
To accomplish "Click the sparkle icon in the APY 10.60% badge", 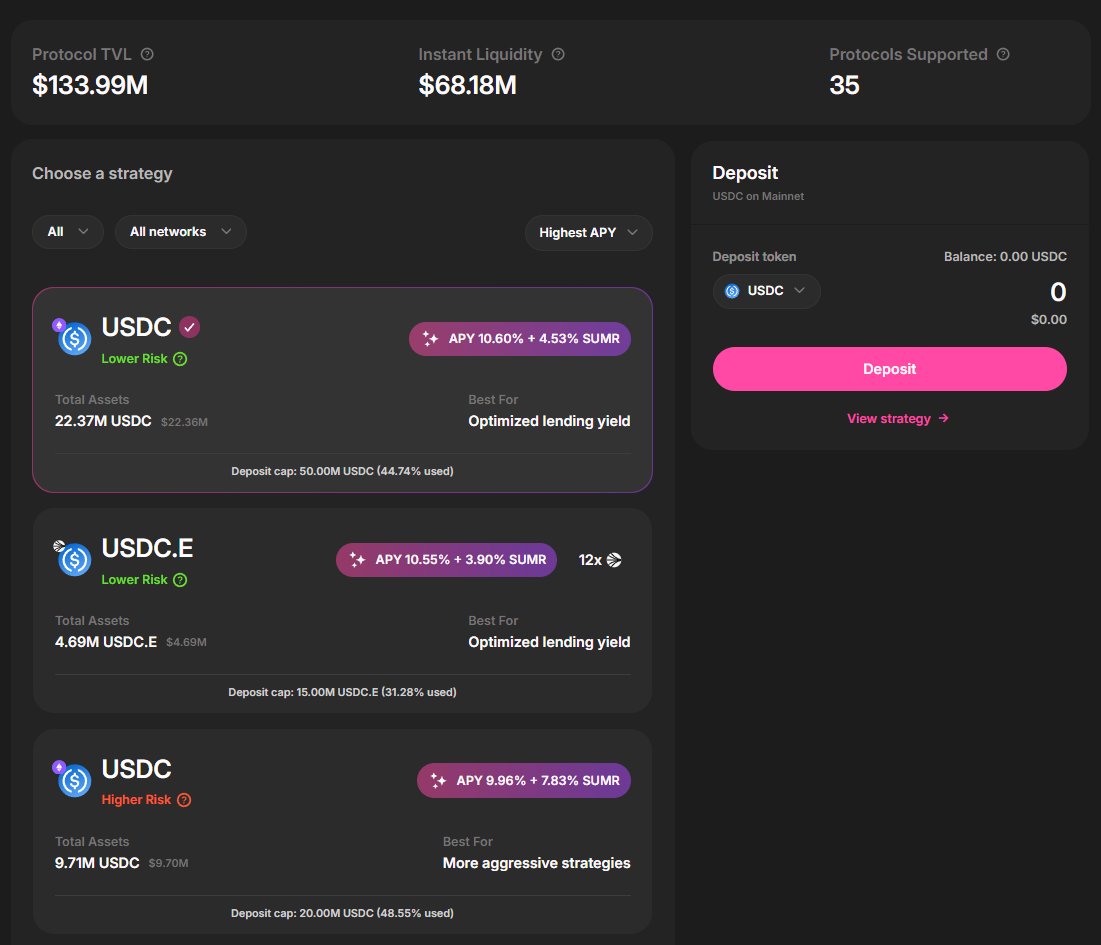I will point(430,339).
